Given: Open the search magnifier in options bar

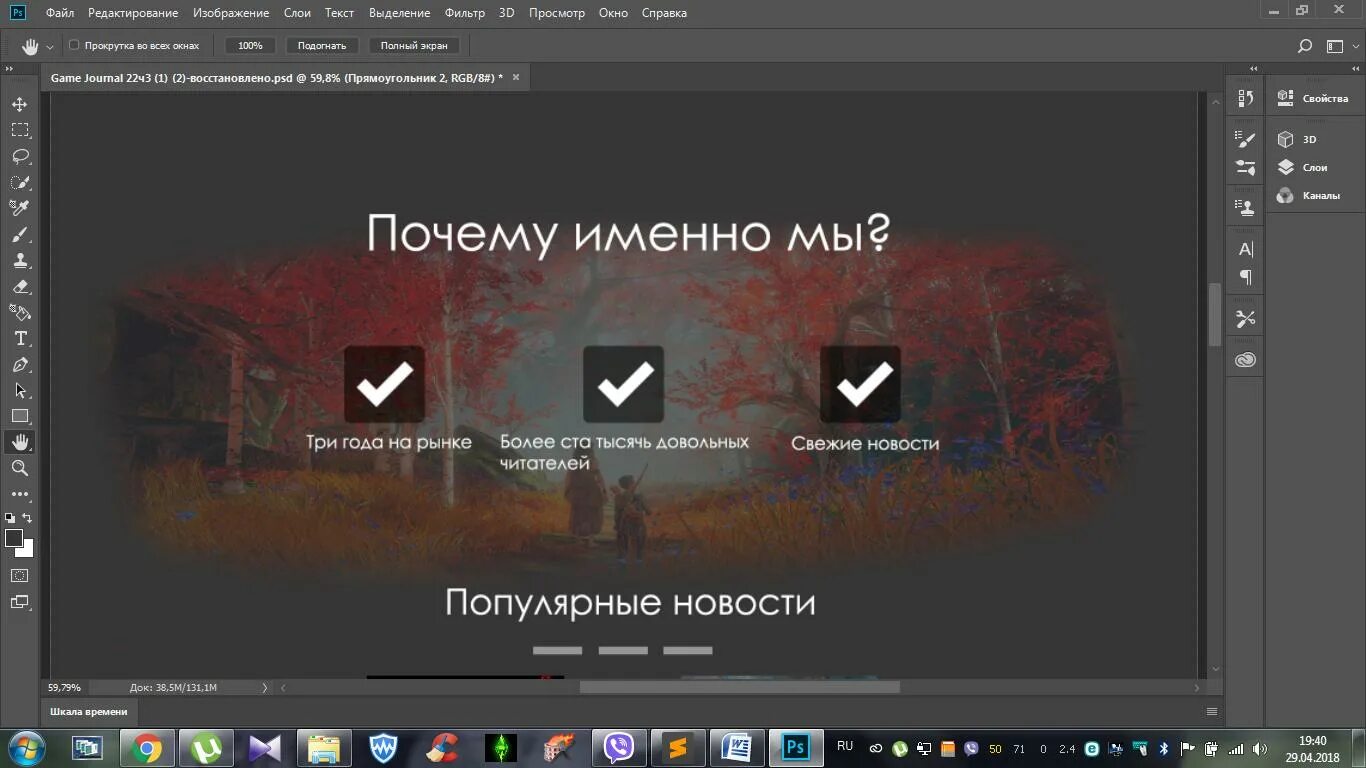Looking at the screenshot, I should (x=1304, y=46).
